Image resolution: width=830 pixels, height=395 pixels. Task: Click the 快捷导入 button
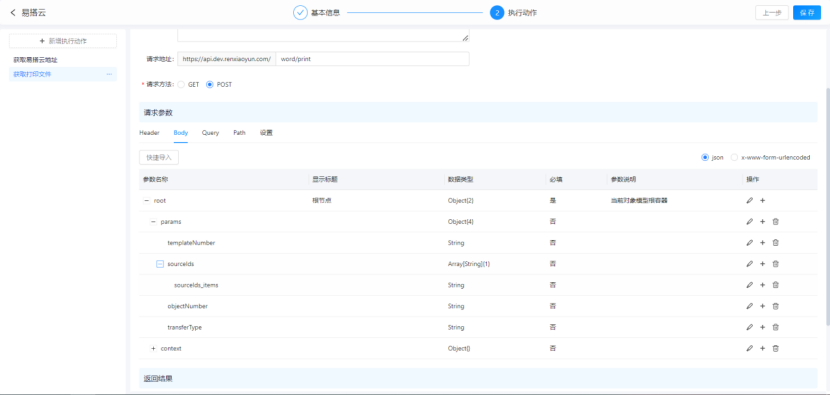pyautogui.click(x=159, y=157)
